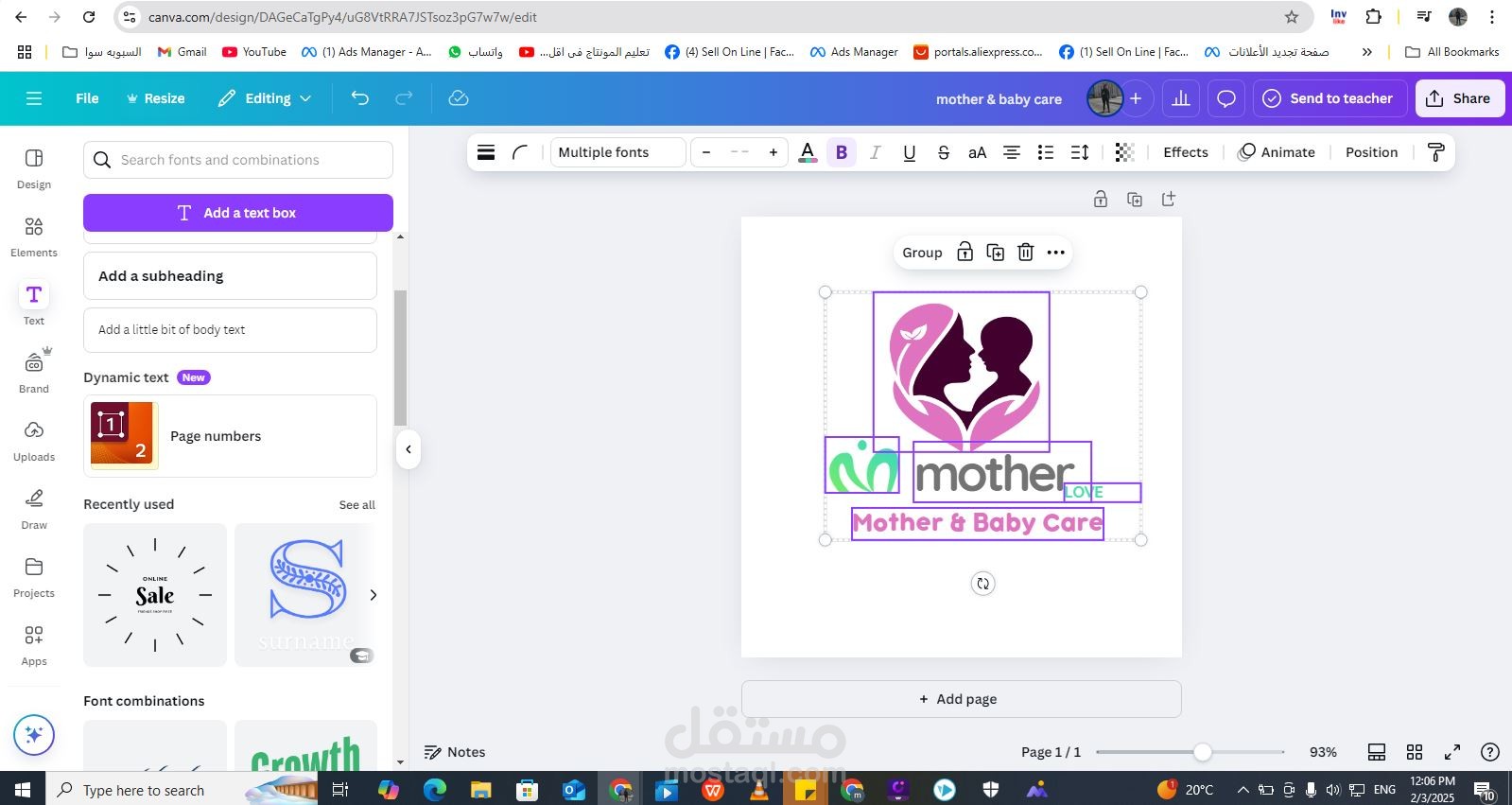This screenshot has height=805, width=1512.
Task: Click the Add a text box button
Action: [238, 213]
